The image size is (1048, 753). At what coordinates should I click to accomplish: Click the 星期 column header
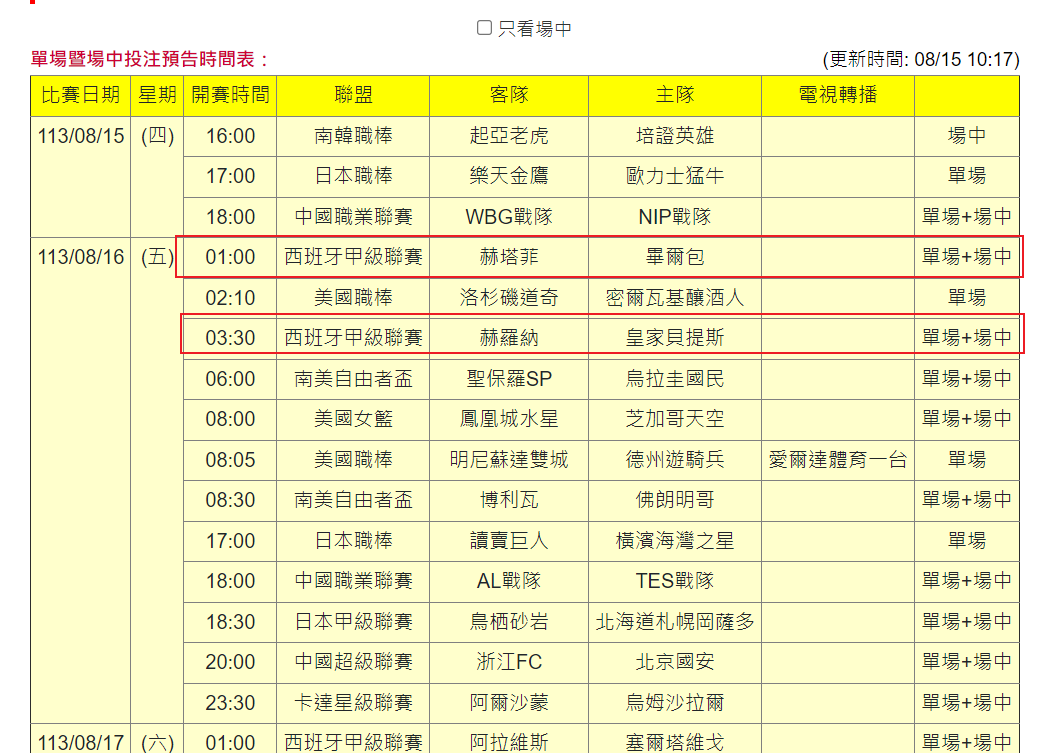pyautogui.click(x=157, y=96)
